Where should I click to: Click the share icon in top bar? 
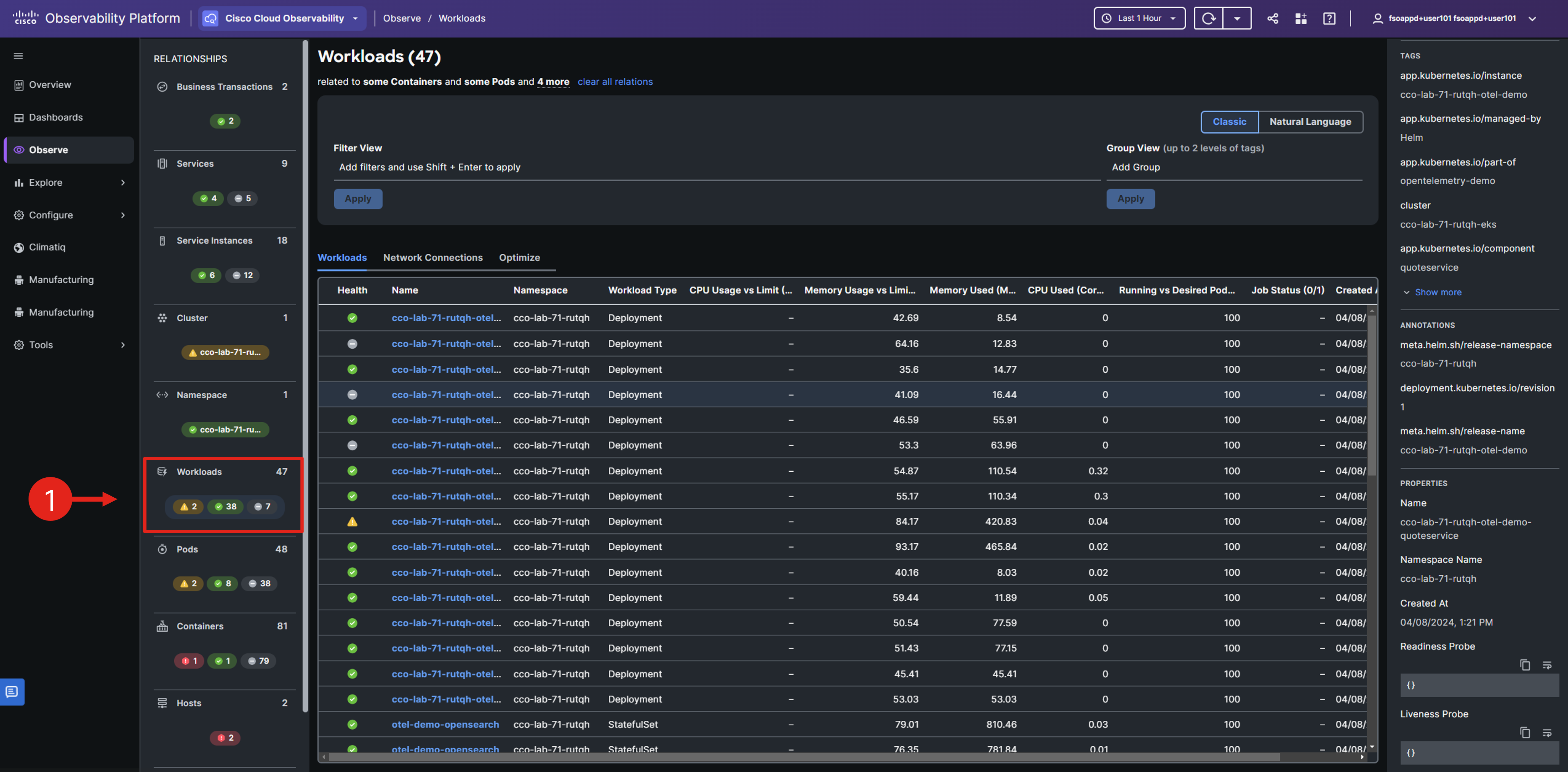(1272, 18)
